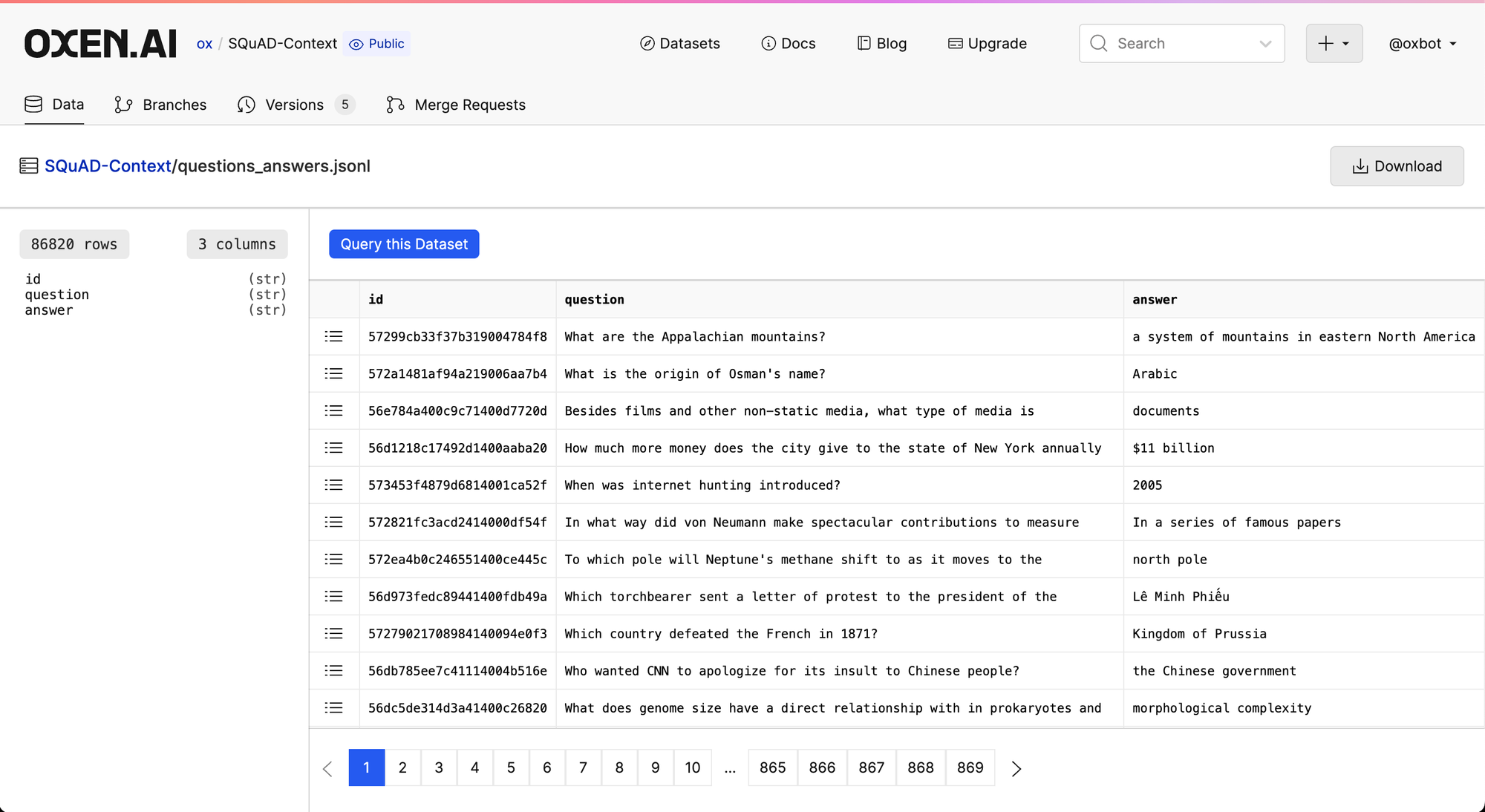Switch to the Branches tab
This screenshot has width=1485, height=812.
(160, 105)
